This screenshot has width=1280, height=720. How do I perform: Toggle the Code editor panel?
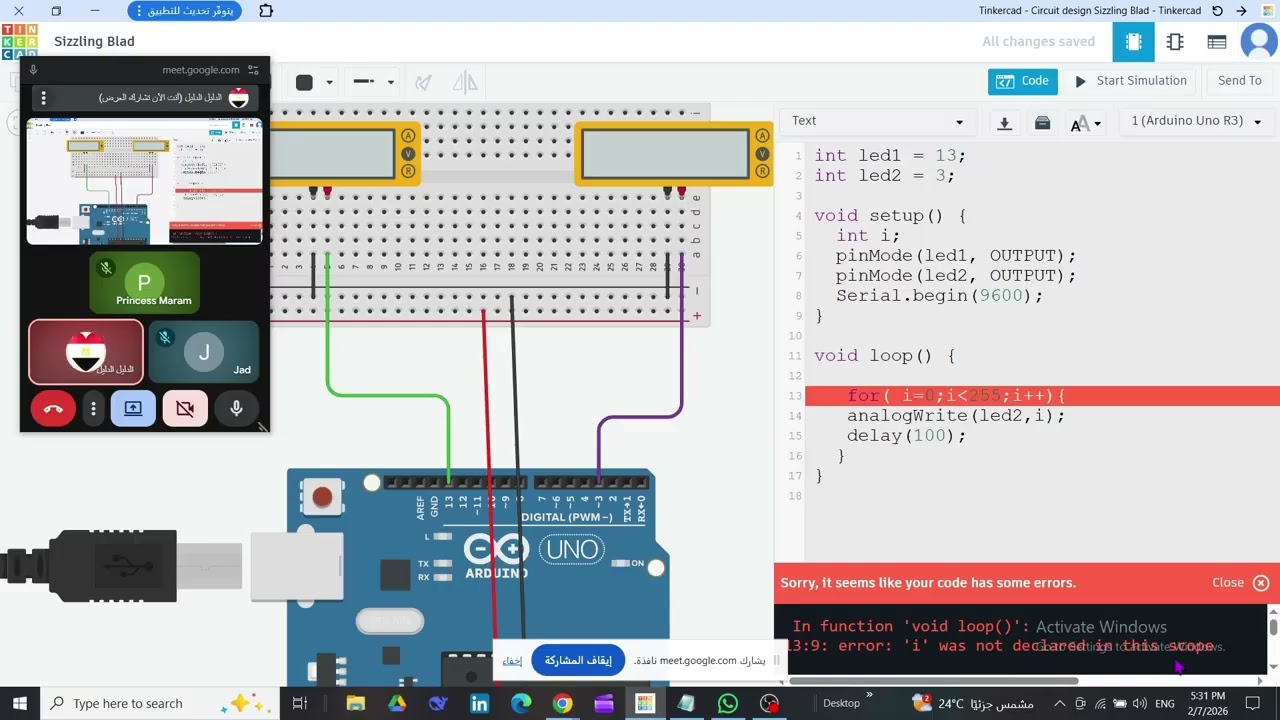click(1022, 81)
